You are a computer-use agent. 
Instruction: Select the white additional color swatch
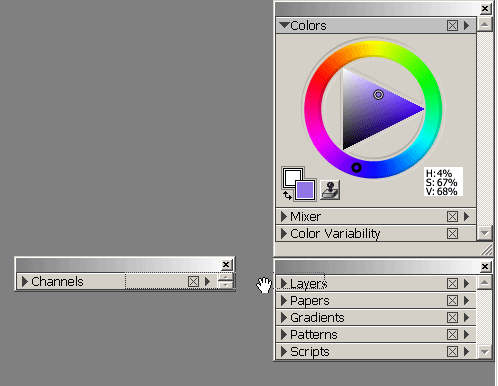click(292, 178)
